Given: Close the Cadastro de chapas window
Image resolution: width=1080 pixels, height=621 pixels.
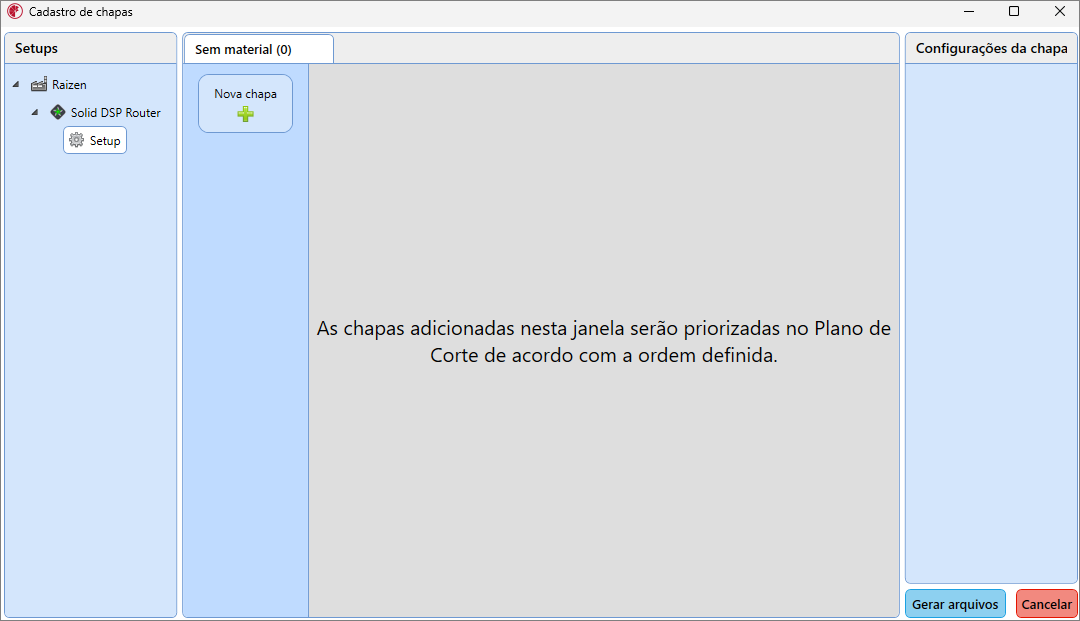Looking at the screenshot, I should click(x=1060, y=12).
